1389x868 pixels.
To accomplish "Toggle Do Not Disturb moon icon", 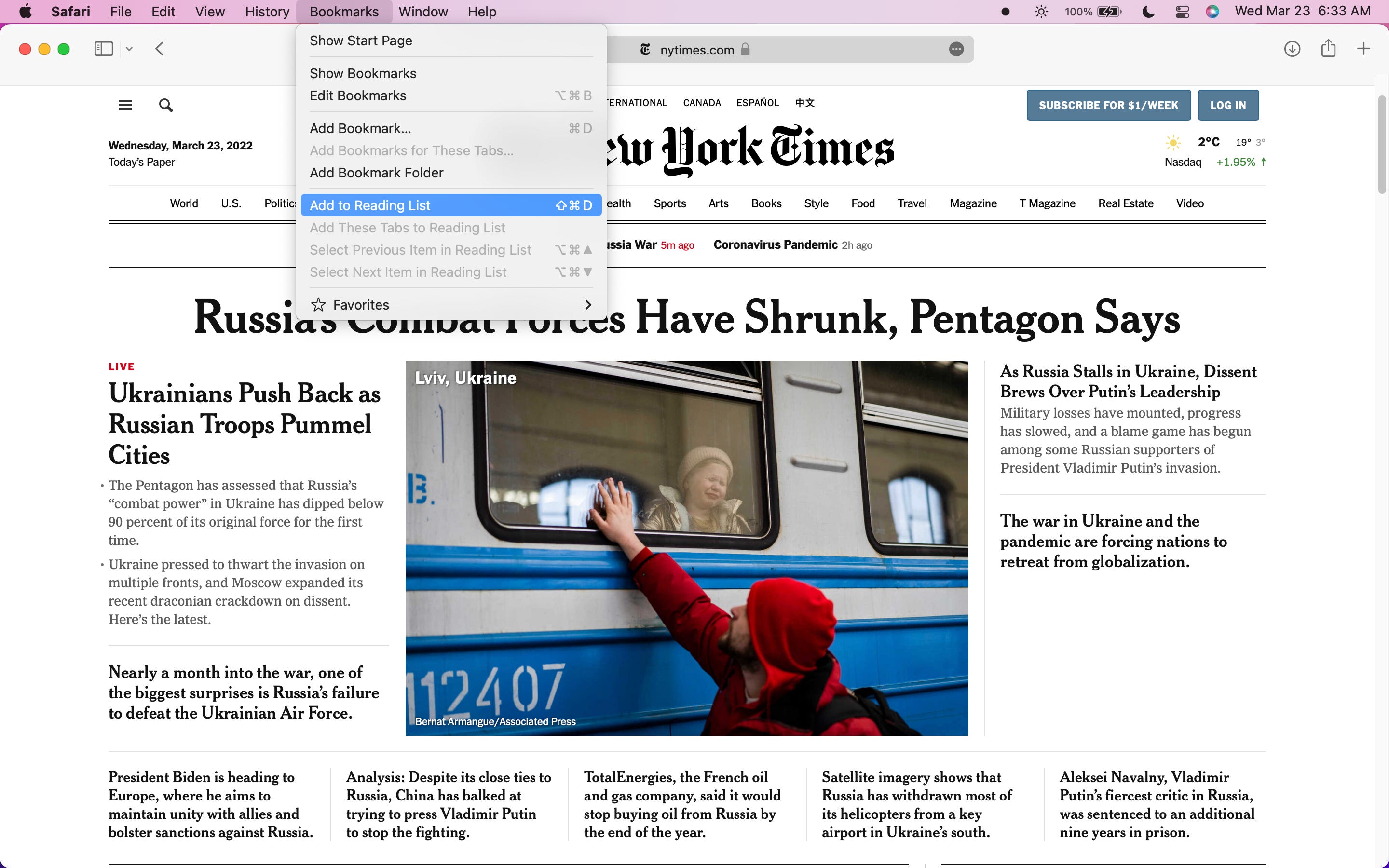I will click(1148, 12).
